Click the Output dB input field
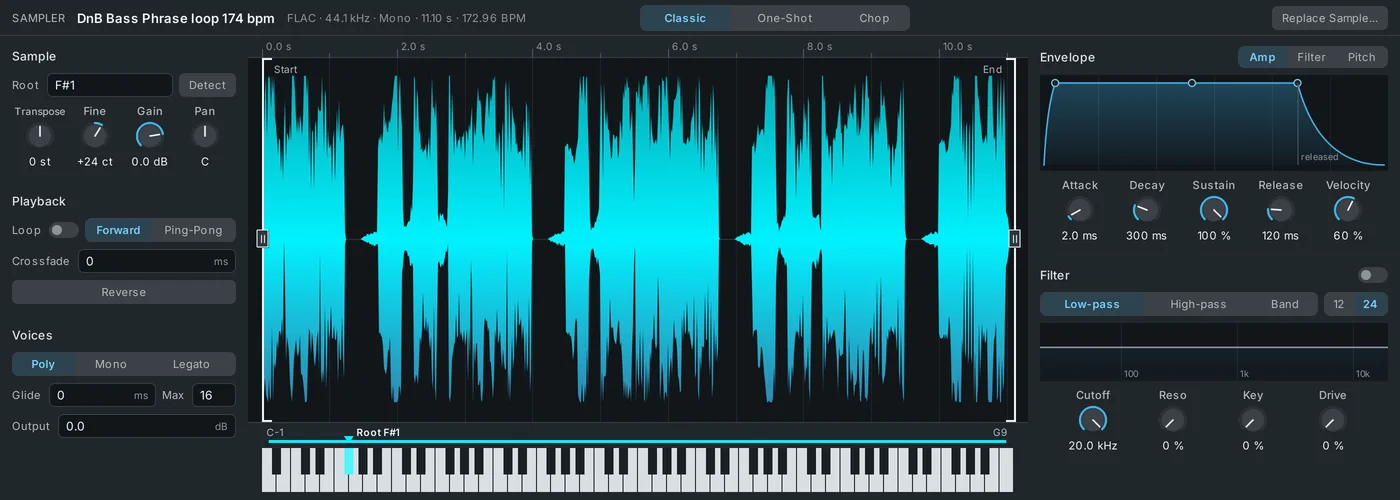This screenshot has height=500, width=1400. [x=147, y=426]
